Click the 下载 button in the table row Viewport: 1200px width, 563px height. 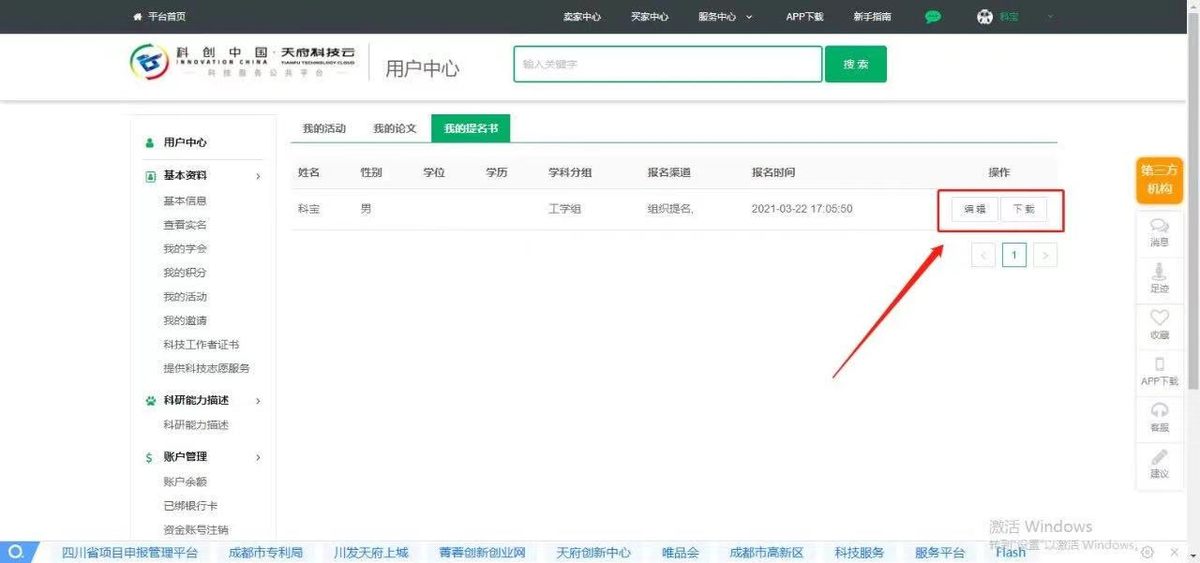pos(1023,210)
